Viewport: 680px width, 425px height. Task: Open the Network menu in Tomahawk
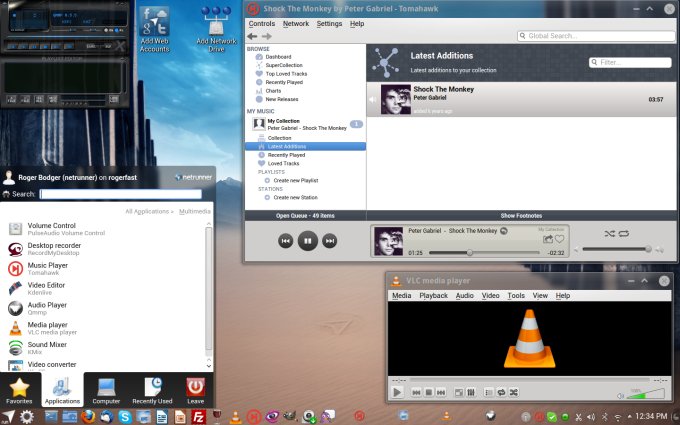pyautogui.click(x=296, y=23)
